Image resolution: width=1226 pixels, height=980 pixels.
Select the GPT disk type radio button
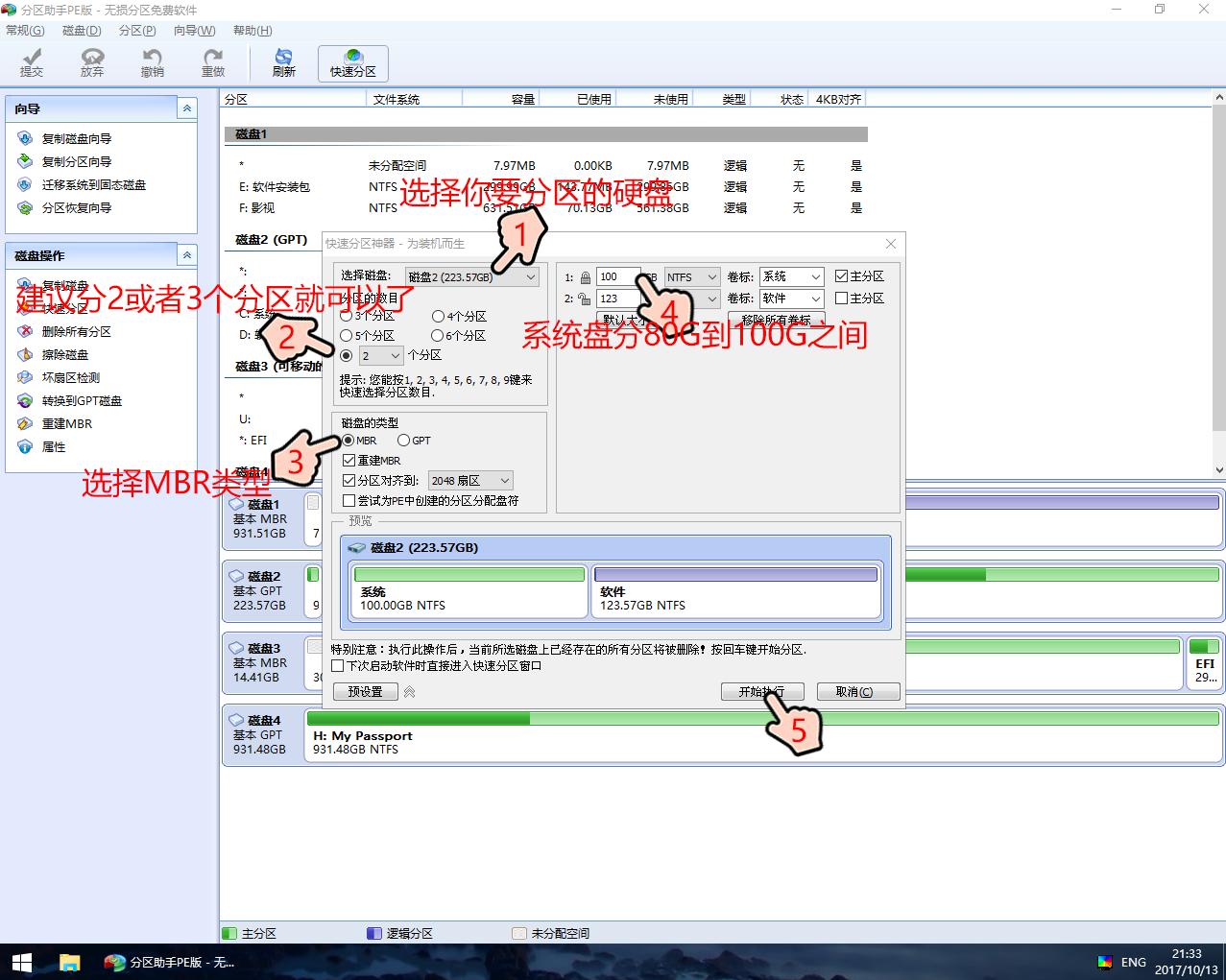[404, 441]
